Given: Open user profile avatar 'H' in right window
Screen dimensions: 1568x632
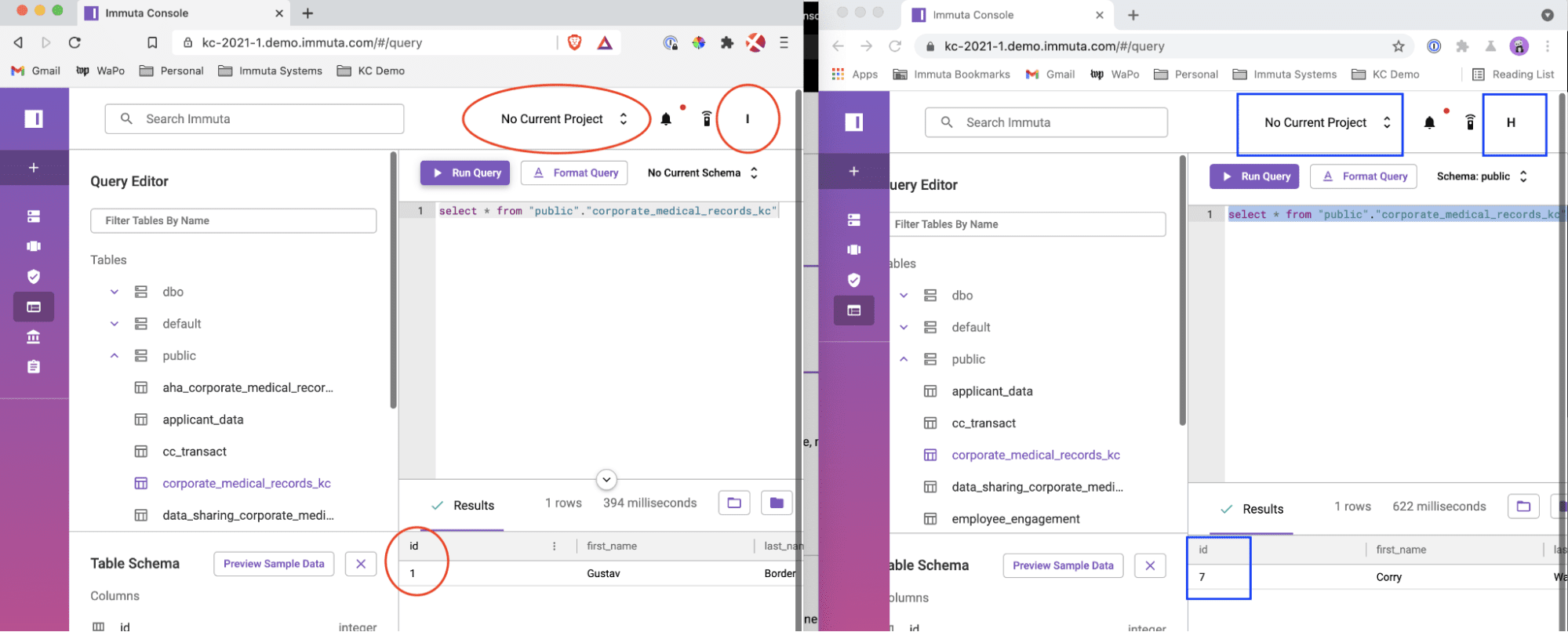Looking at the screenshot, I should point(1512,123).
